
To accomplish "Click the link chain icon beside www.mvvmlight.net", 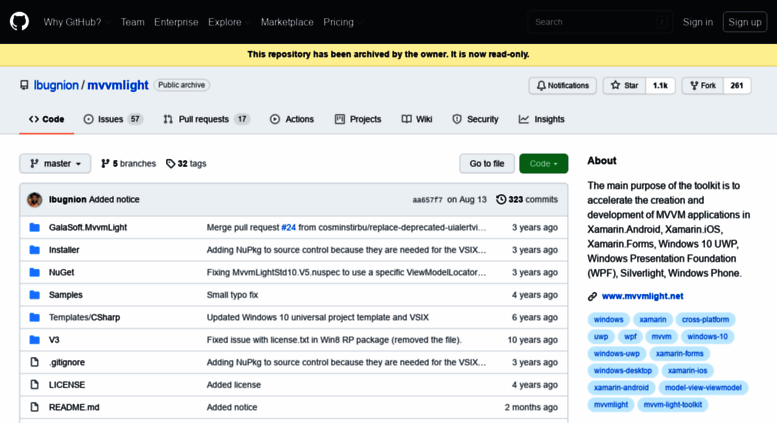I will point(592,296).
